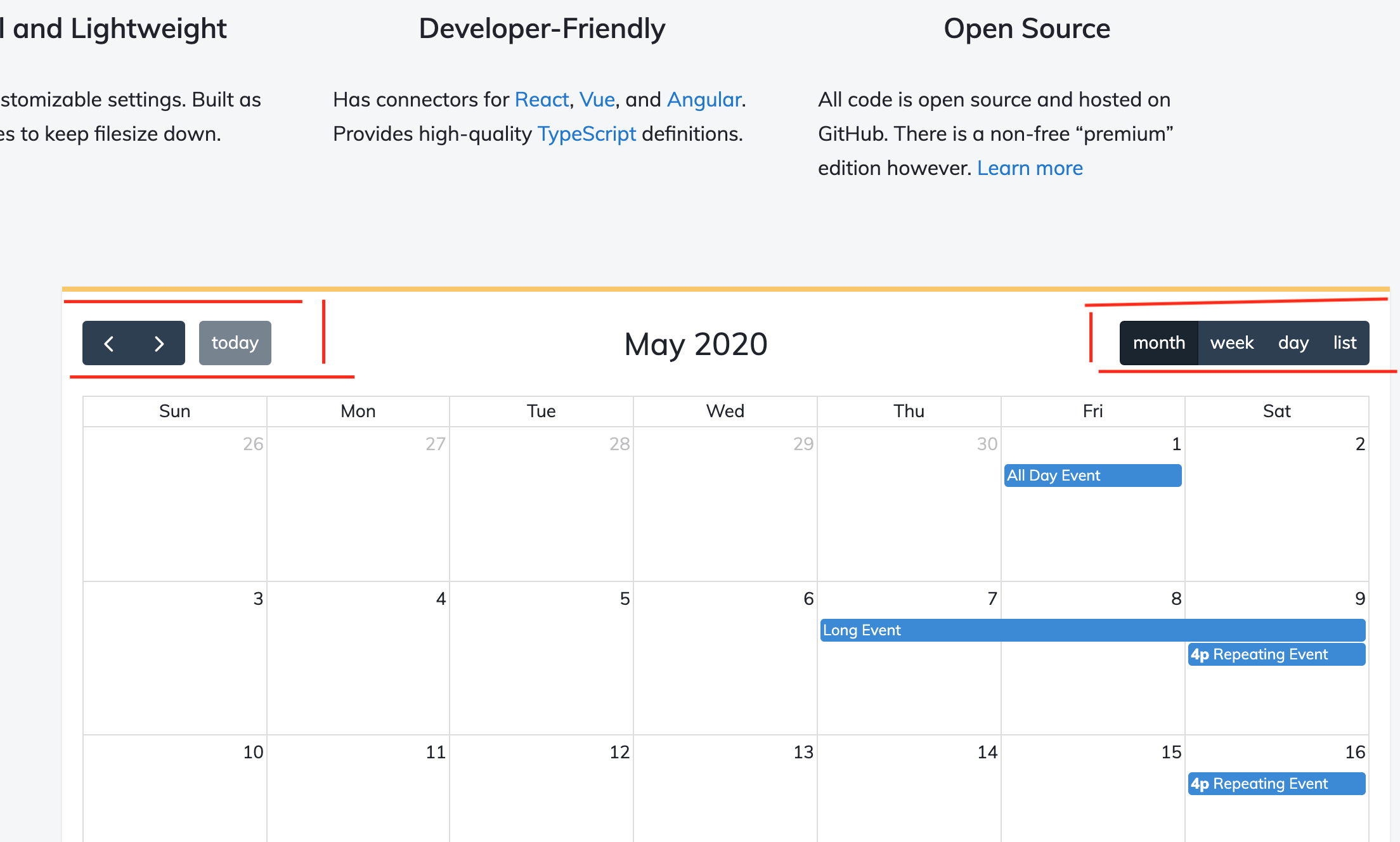The height and width of the screenshot is (842, 1400).
Task: Open the Angular connector link
Action: tap(704, 100)
